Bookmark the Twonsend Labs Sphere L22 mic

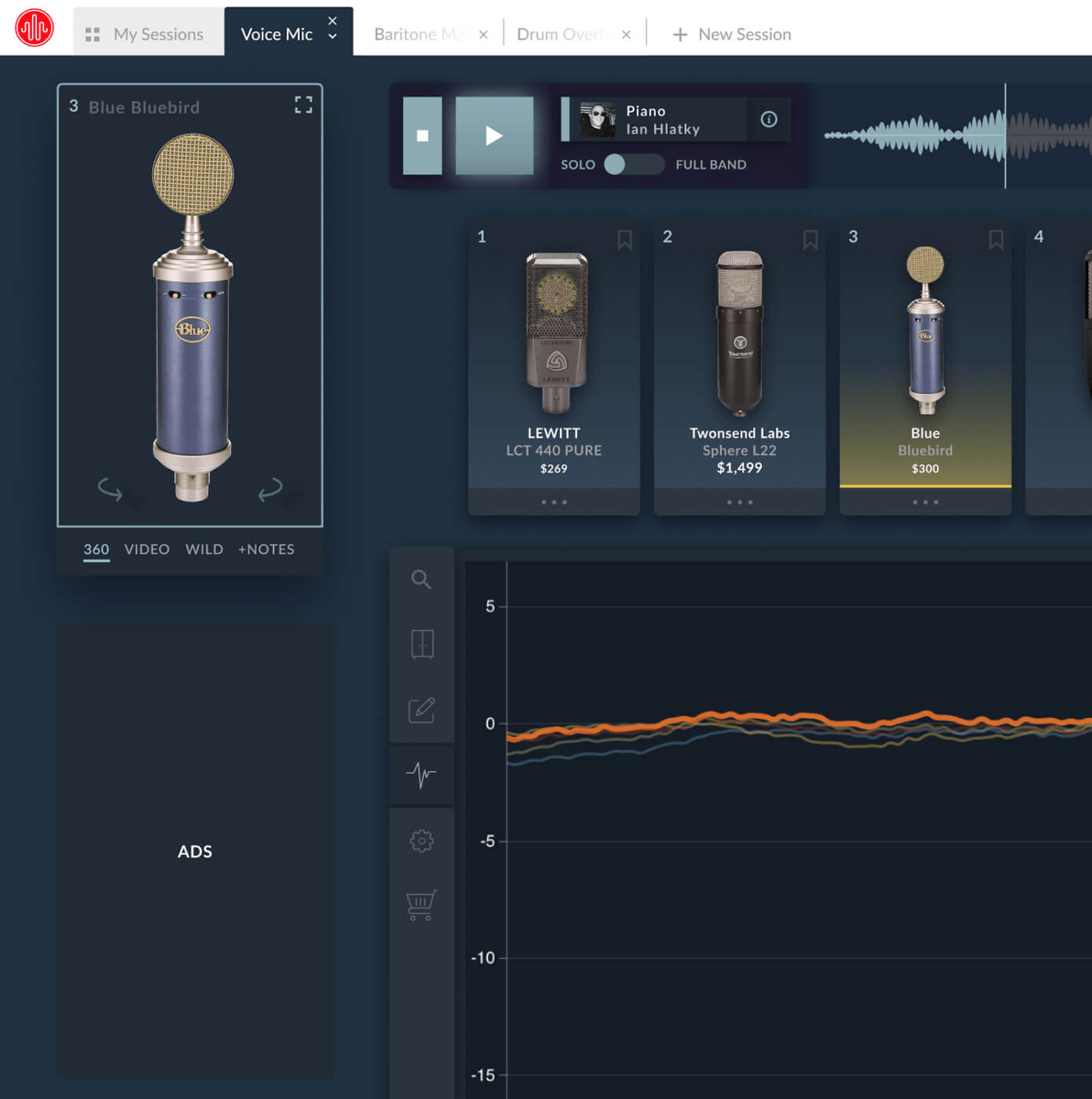click(810, 239)
